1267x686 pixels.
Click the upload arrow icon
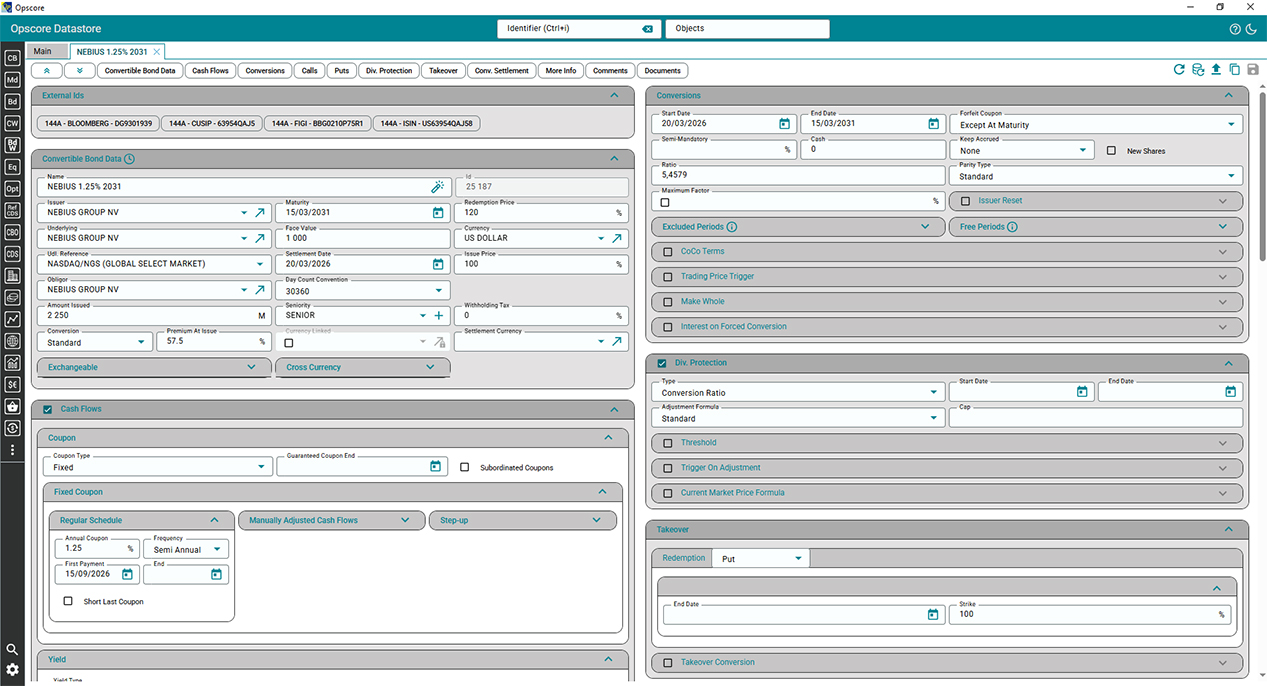click(1216, 70)
